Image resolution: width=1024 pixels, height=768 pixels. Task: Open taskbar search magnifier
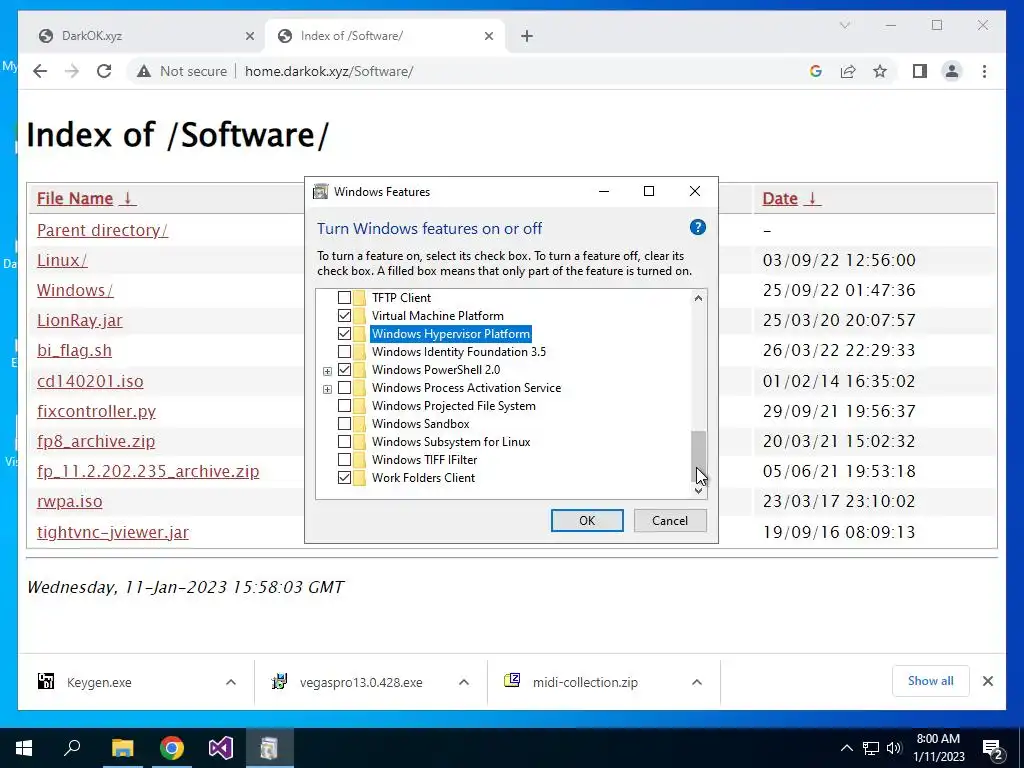[72, 748]
